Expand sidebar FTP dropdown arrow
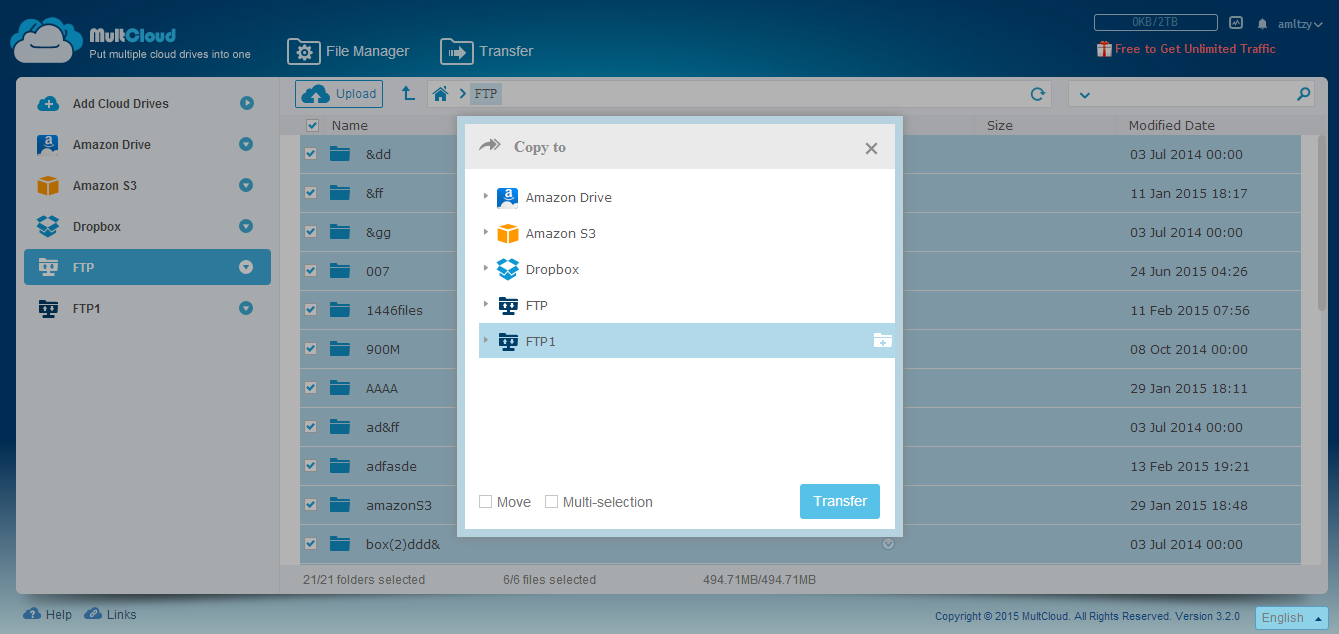Screen dimensions: 1339x634 pos(246,267)
